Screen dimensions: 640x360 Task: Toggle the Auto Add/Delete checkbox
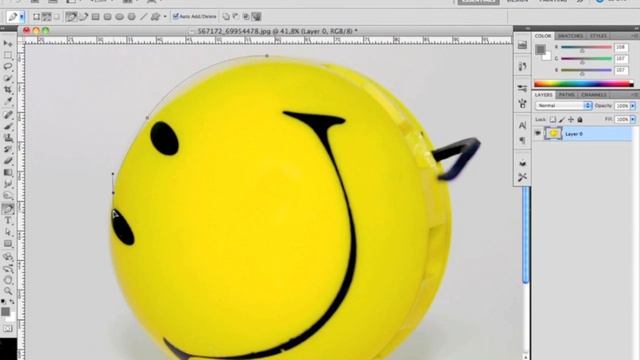pyautogui.click(x=176, y=16)
